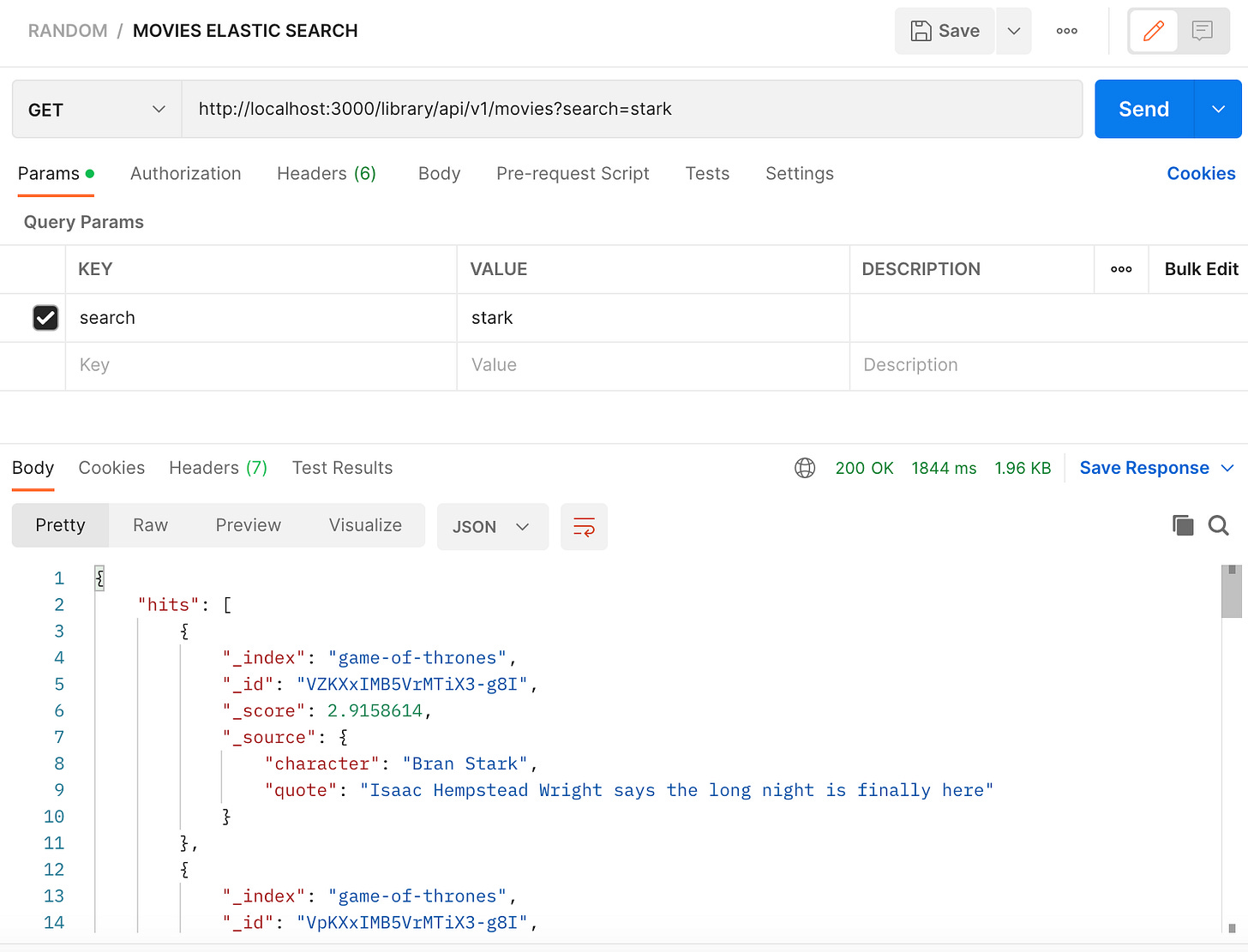Open the Tests tab
This screenshot has width=1248, height=952.
click(707, 174)
